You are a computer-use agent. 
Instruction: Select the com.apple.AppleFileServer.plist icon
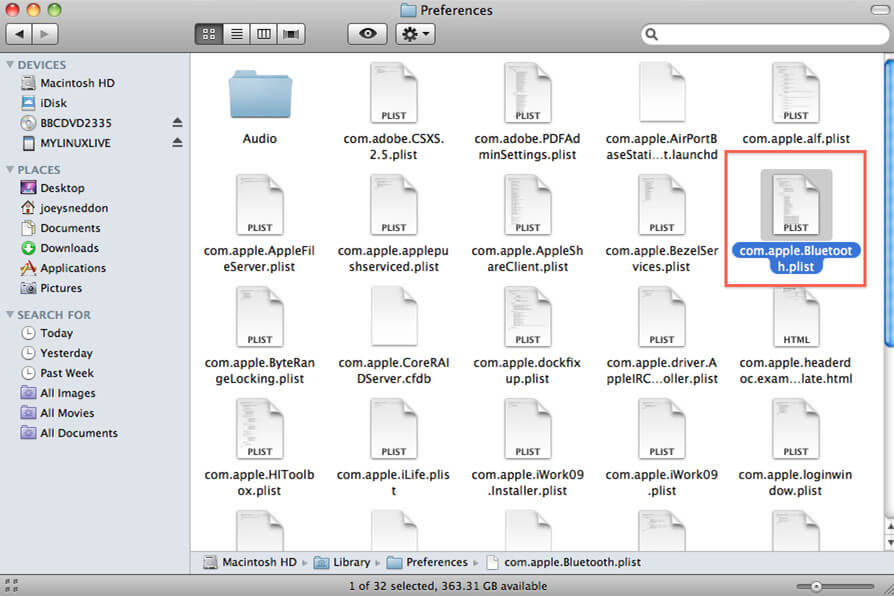(x=260, y=205)
